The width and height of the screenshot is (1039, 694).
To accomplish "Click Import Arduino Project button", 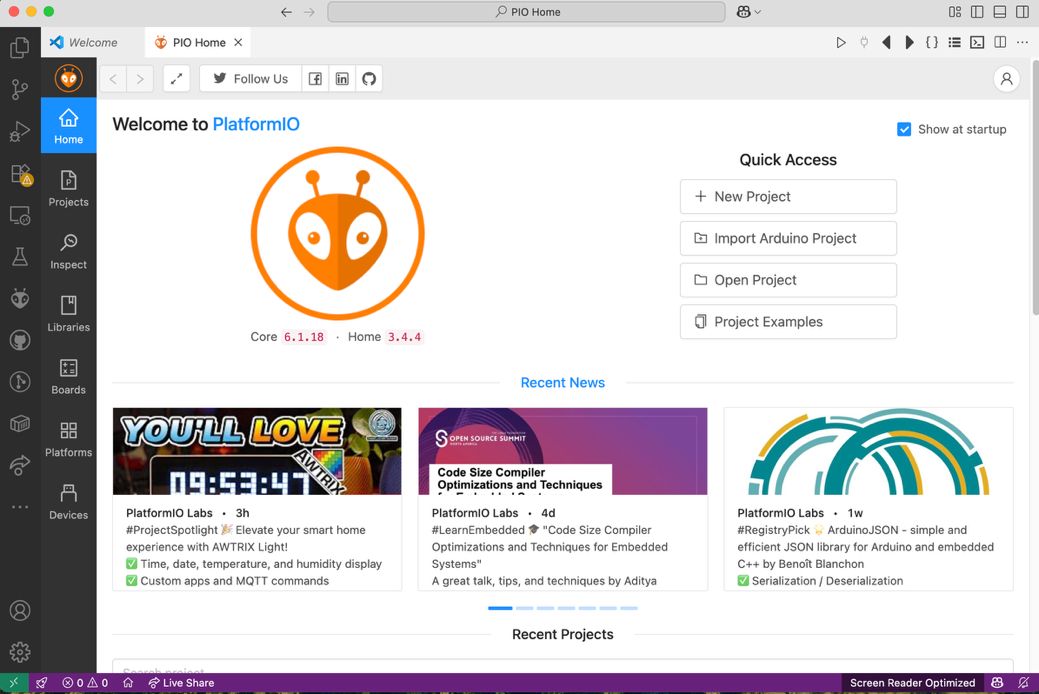I will coord(788,238).
